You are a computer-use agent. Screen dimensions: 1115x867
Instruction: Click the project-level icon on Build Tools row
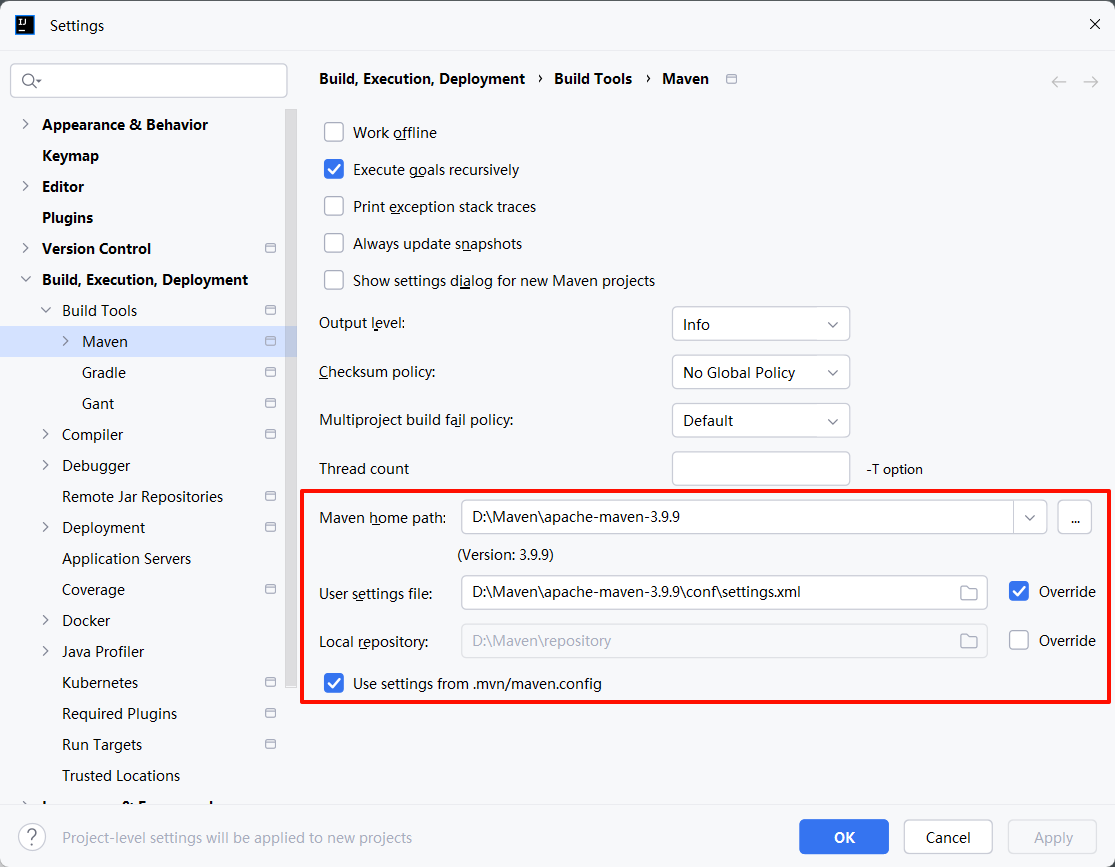(270, 310)
